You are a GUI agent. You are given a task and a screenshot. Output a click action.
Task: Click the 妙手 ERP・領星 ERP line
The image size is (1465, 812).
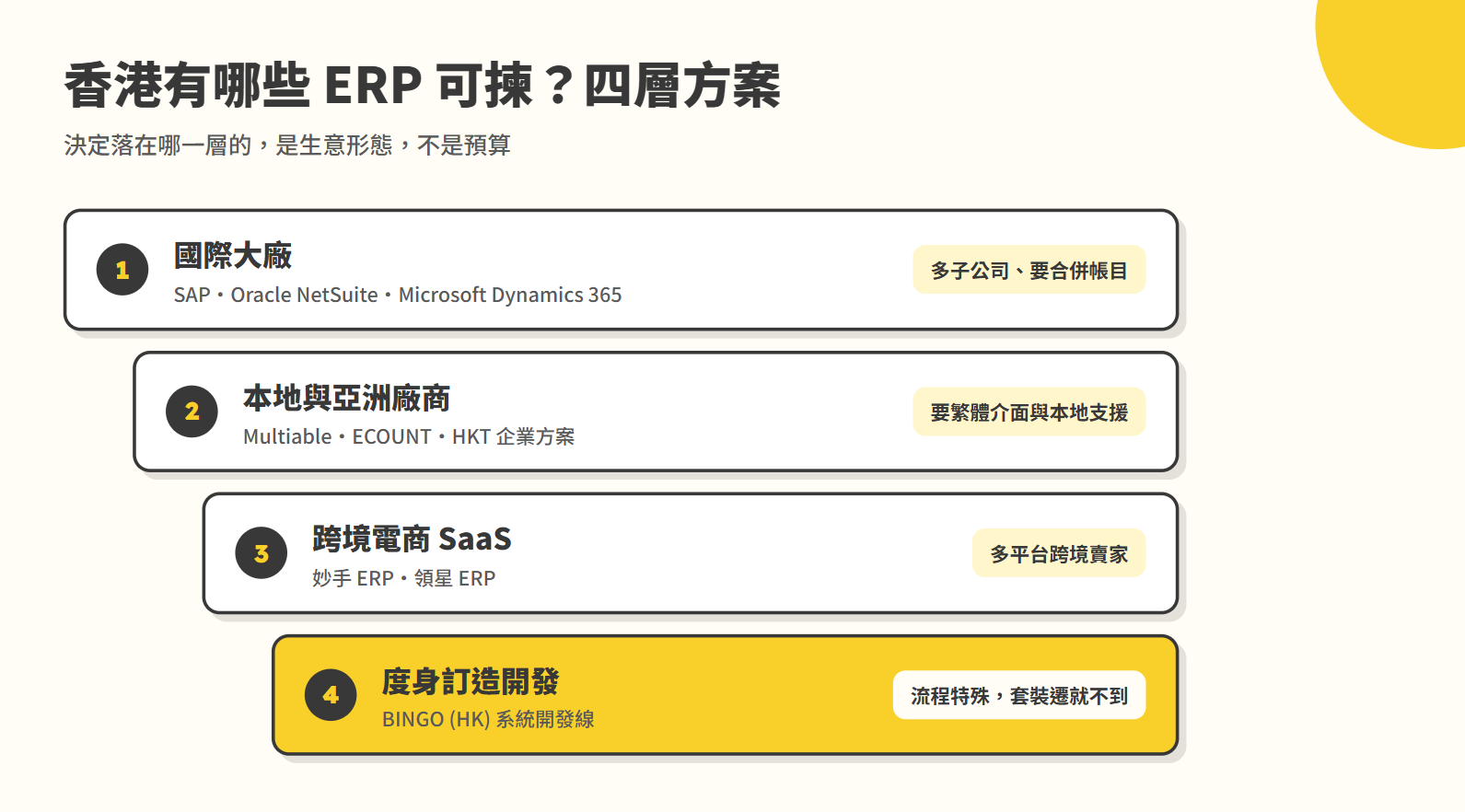point(404,578)
